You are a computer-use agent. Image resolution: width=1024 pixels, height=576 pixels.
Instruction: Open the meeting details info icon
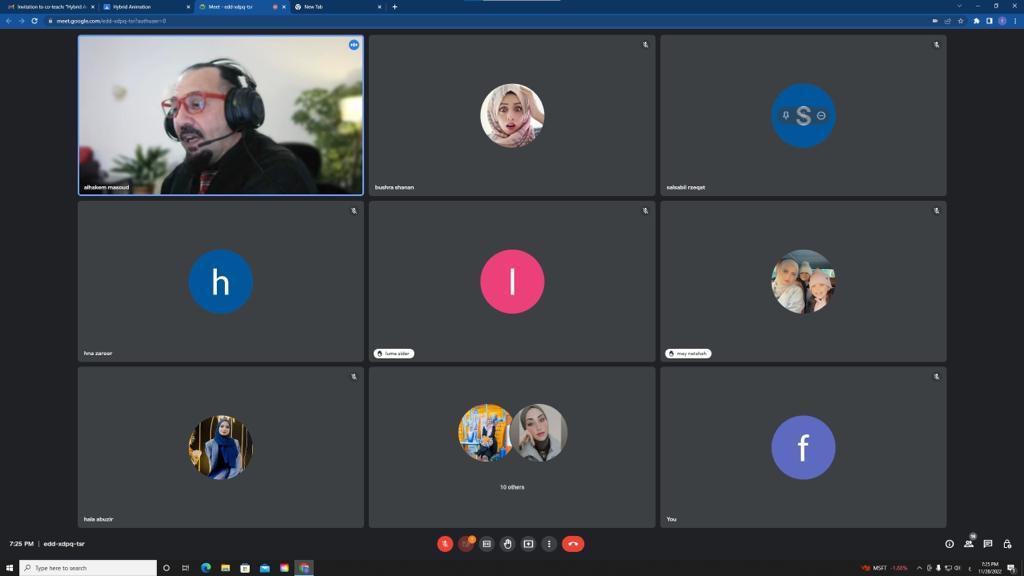tap(949, 544)
